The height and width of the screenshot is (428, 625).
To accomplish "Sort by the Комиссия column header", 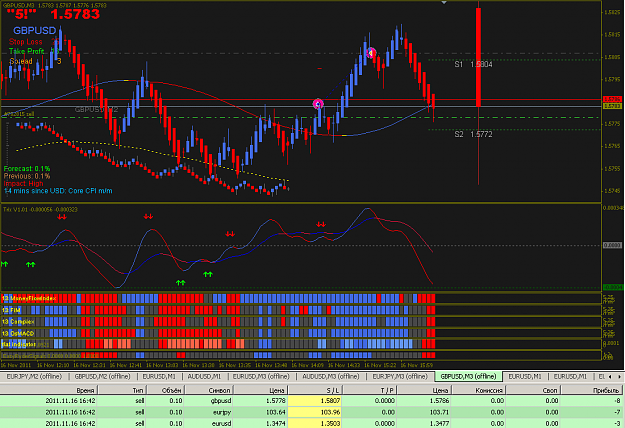I will click(478, 390).
